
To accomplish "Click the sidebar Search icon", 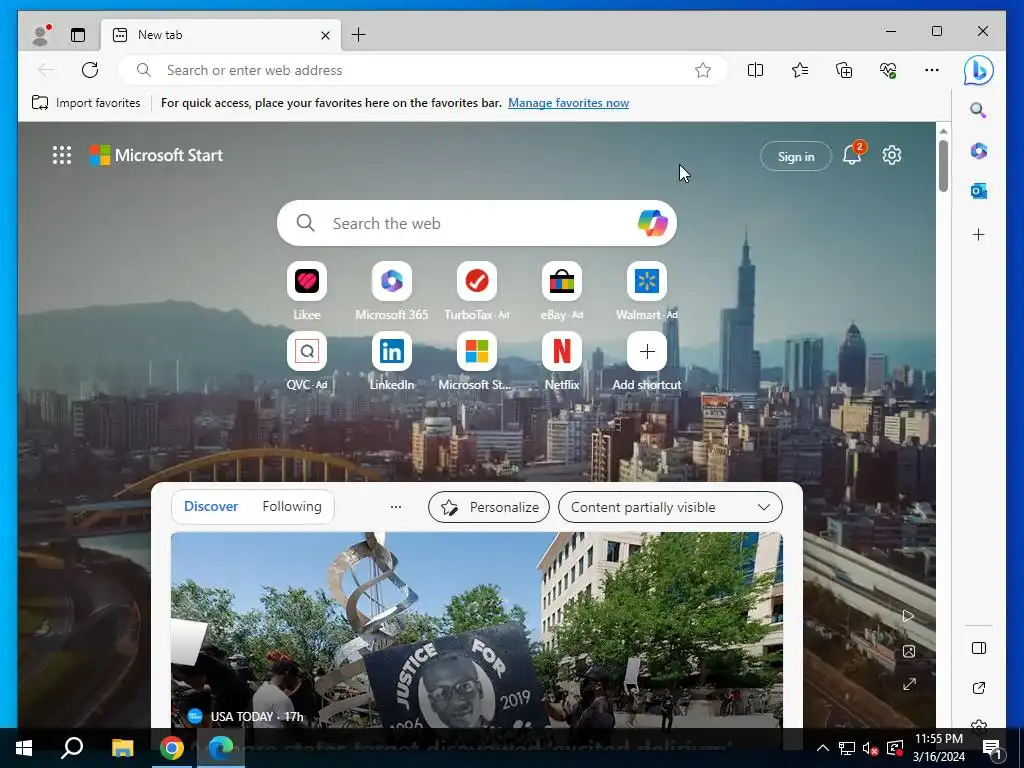I will pos(978,110).
